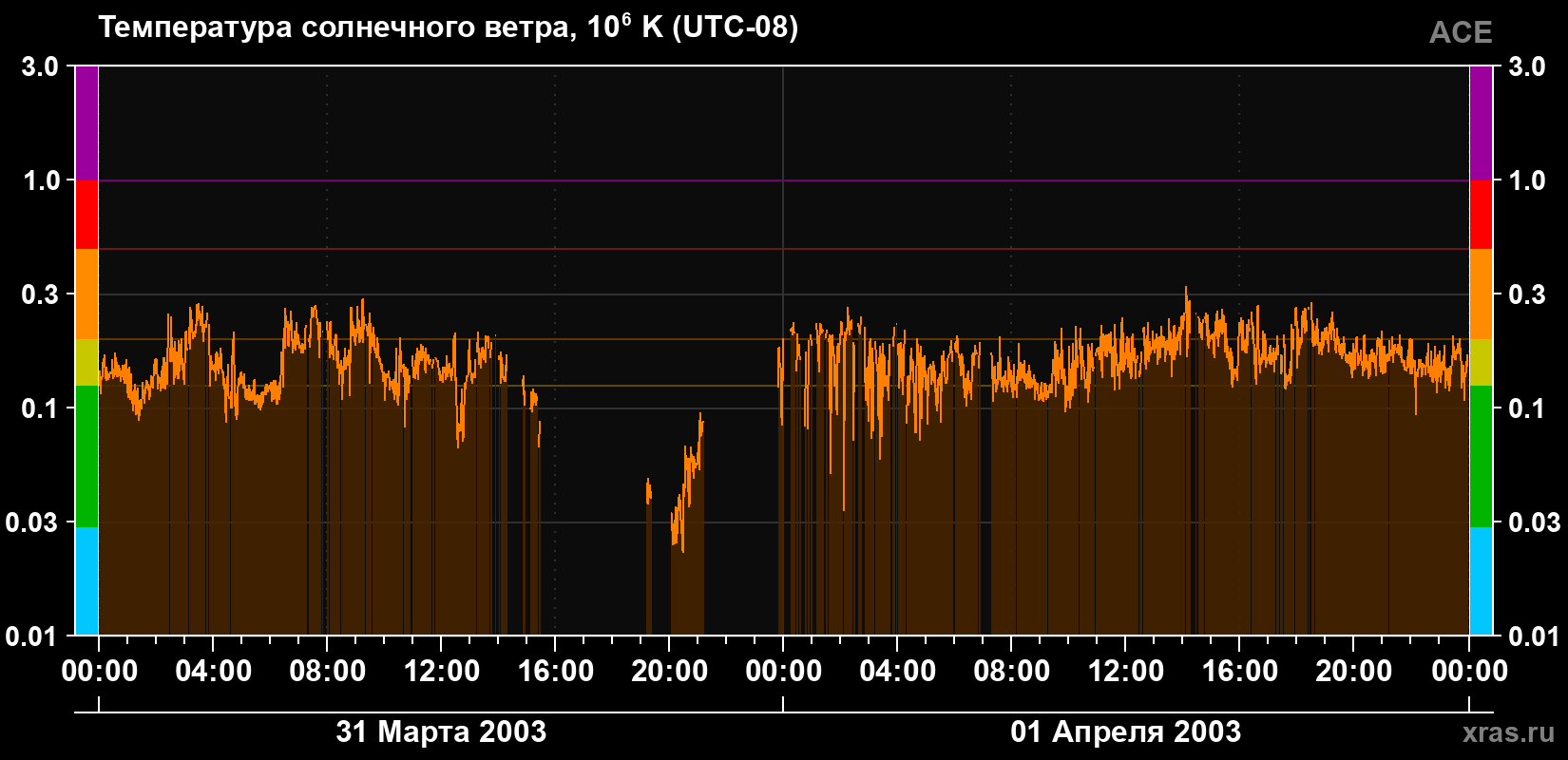Pick the purple segment of the left color scale
This screenshot has height=760, width=1568.
point(86,123)
